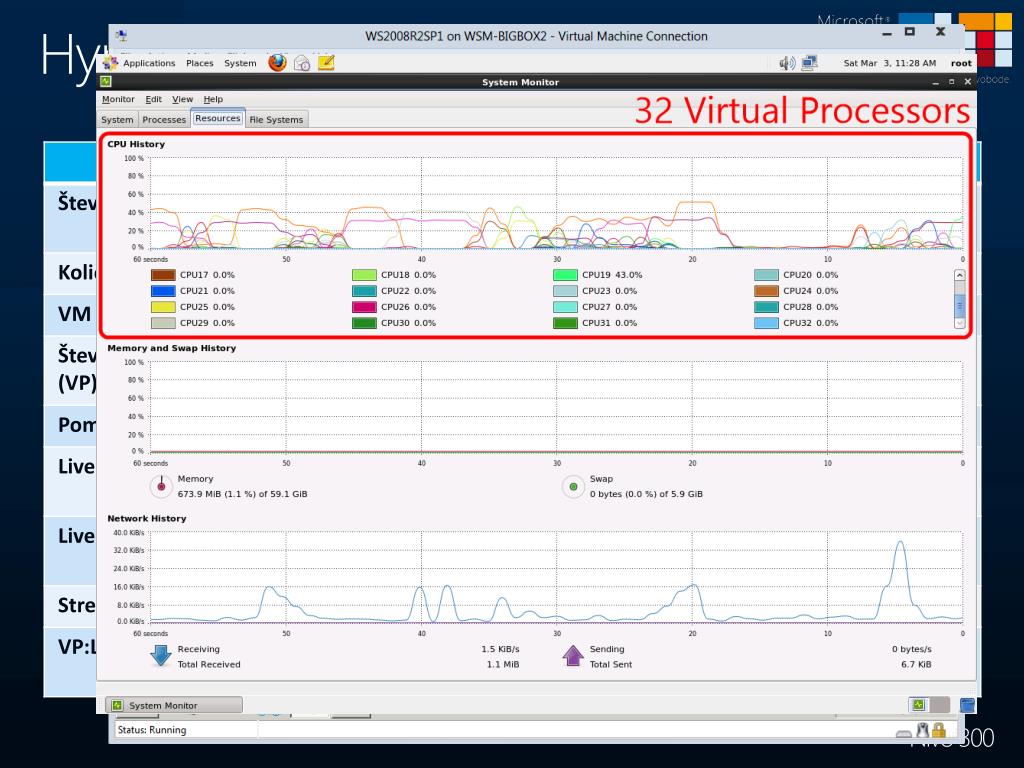Switch to the File Systems tab
This screenshot has width=1024, height=768.
click(276, 120)
